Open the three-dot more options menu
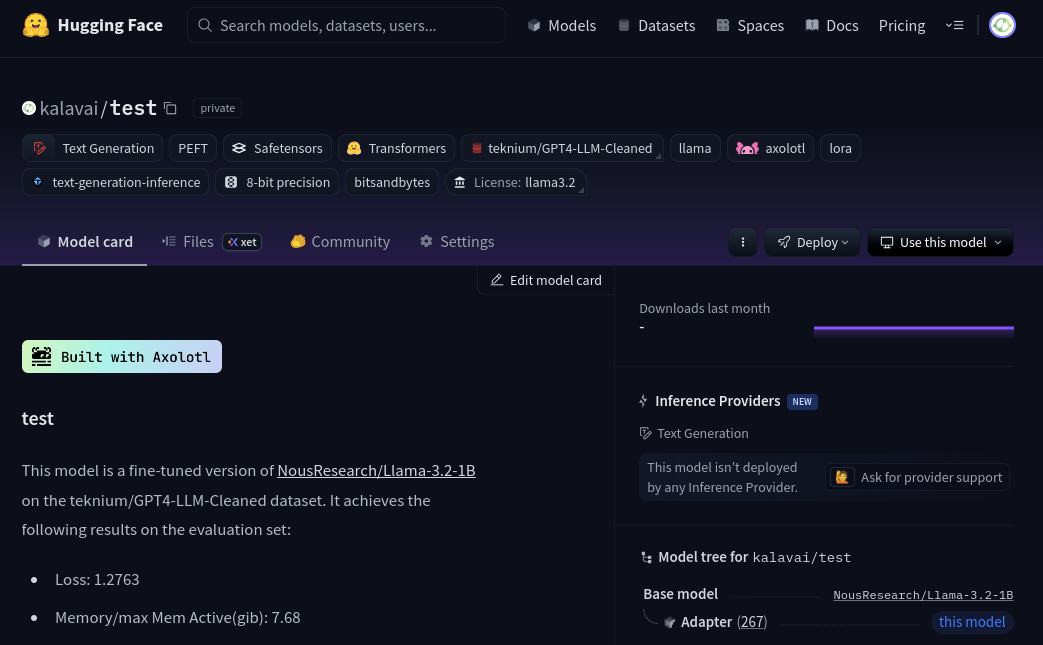The width and height of the screenshot is (1043, 645). [x=743, y=242]
